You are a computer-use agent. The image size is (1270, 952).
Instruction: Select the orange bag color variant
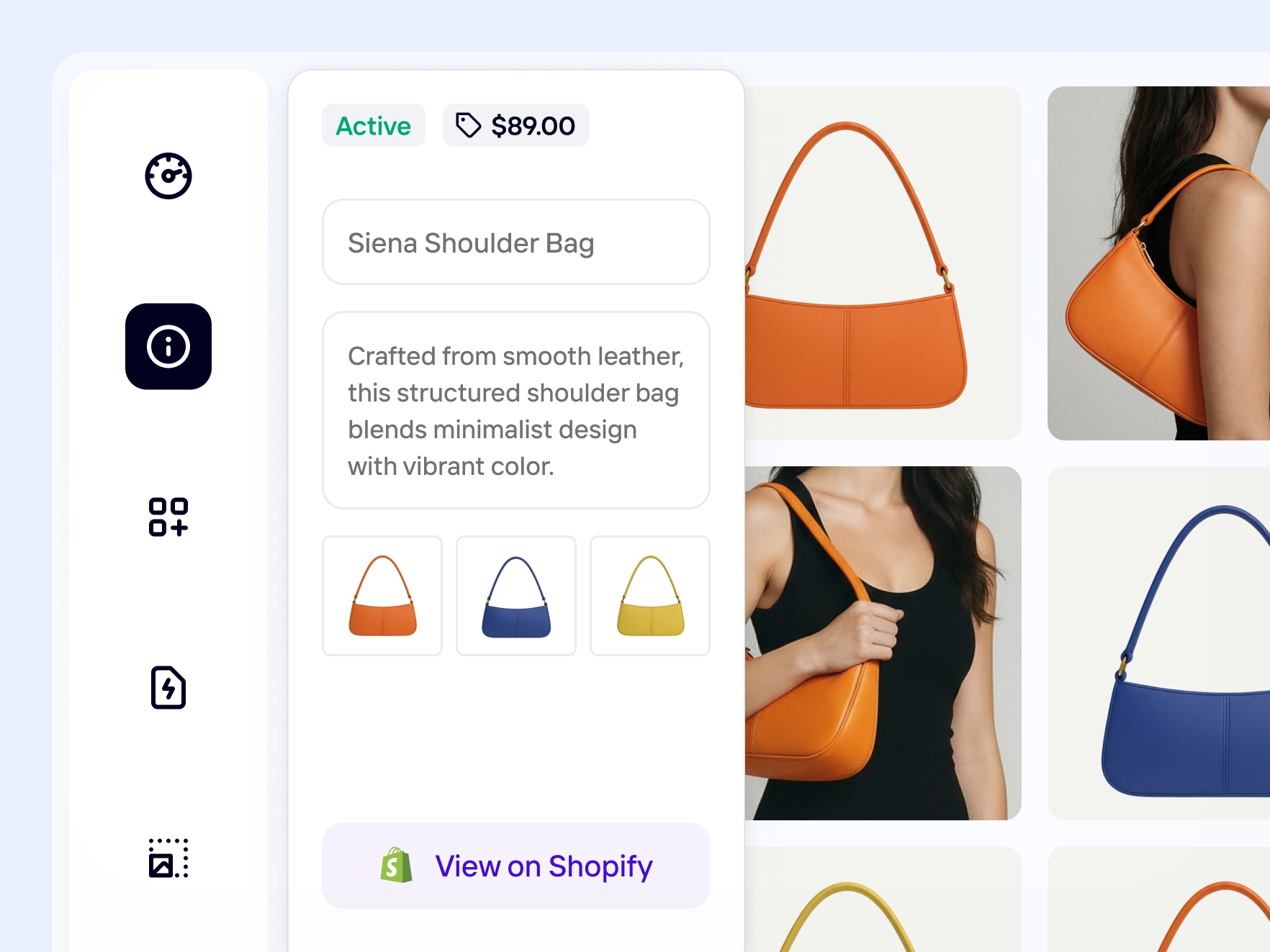(x=382, y=596)
